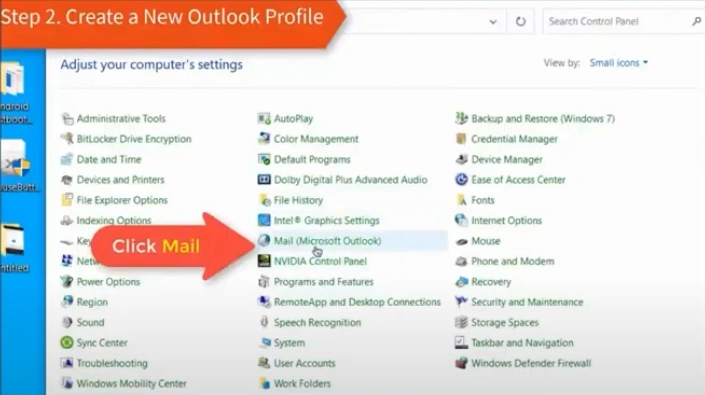Image resolution: width=705 pixels, height=395 pixels.
Task: Click the search magnifier icon
Action: coord(696,21)
